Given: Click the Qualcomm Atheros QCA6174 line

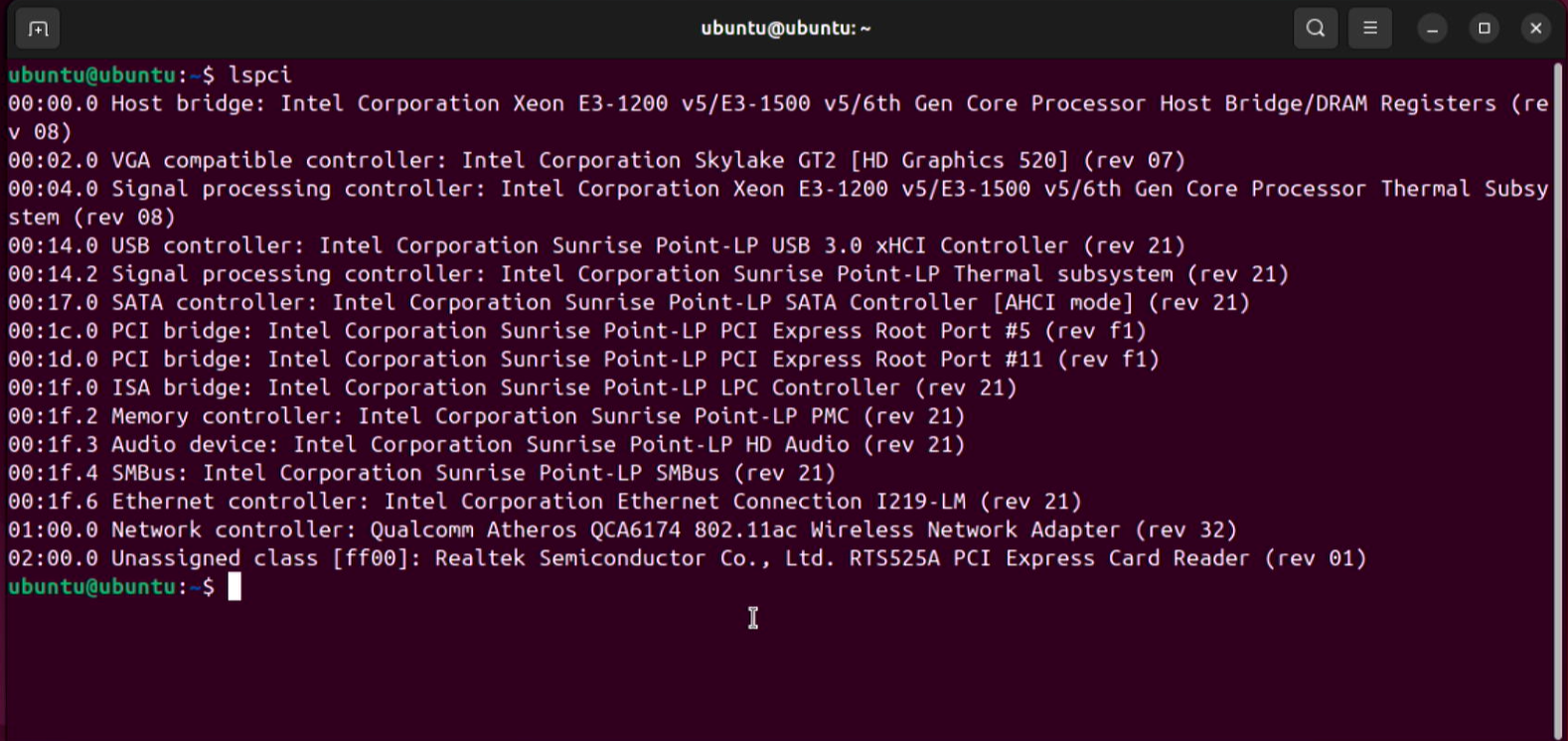Looking at the screenshot, I should coord(623,530).
